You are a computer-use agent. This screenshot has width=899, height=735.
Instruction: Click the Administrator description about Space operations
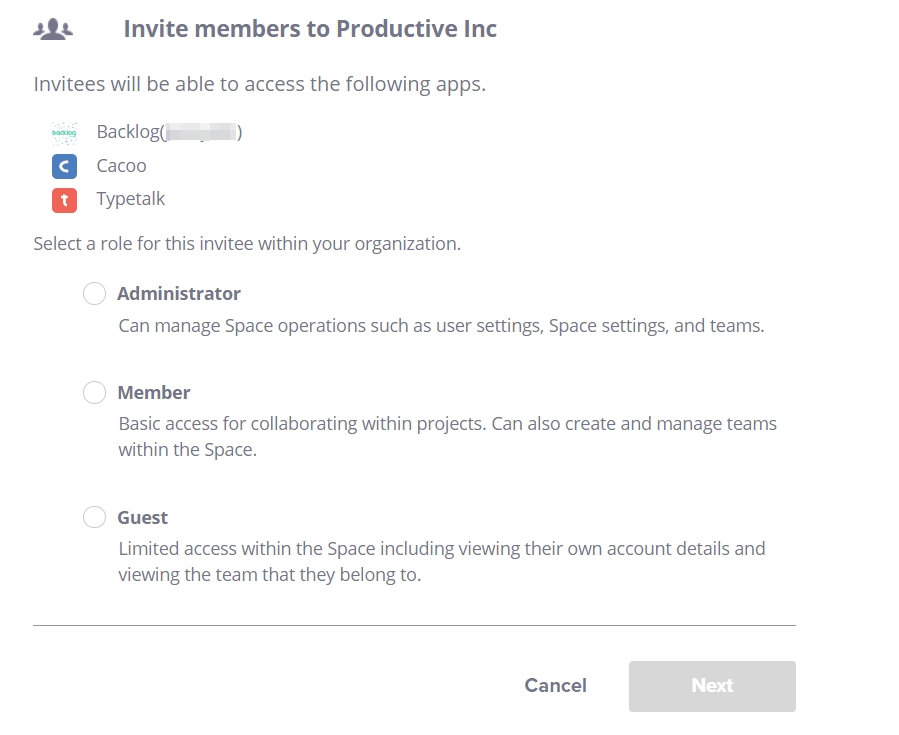coord(441,326)
